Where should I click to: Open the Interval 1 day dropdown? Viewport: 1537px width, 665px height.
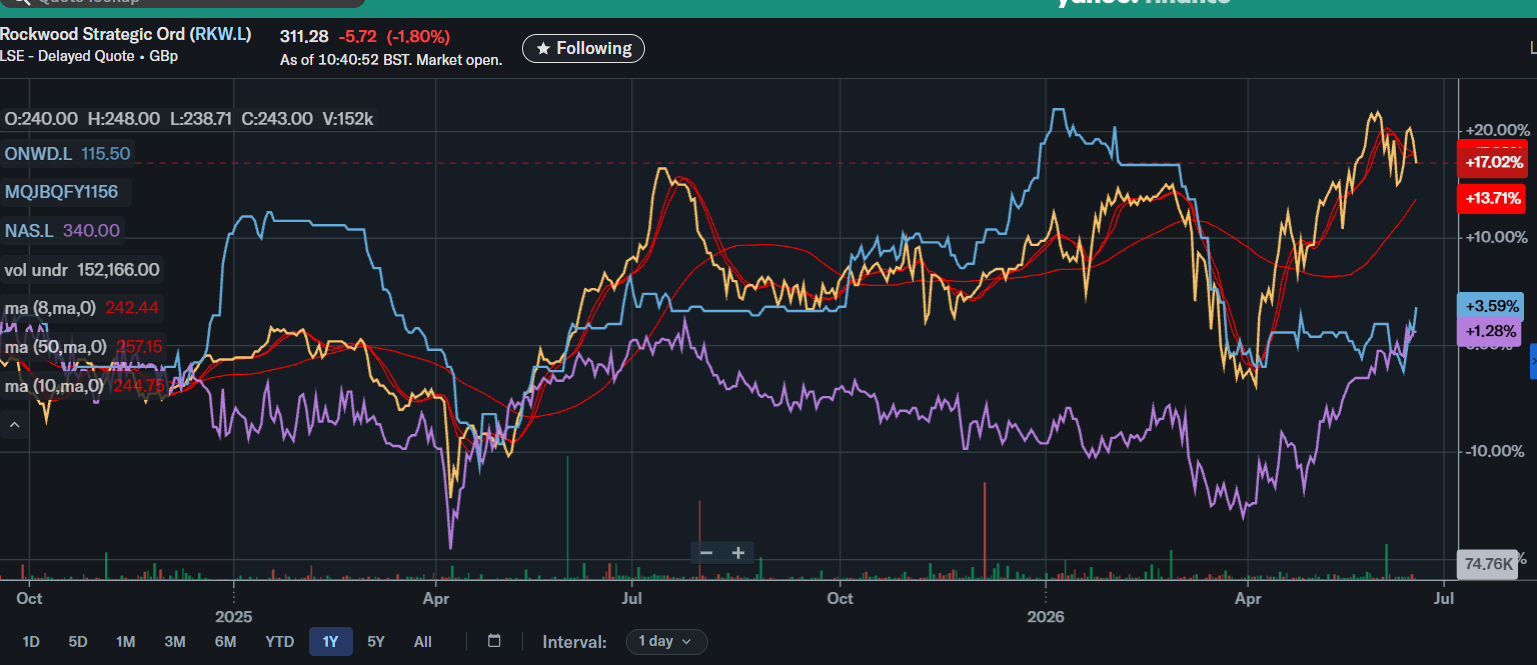tap(666, 641)
